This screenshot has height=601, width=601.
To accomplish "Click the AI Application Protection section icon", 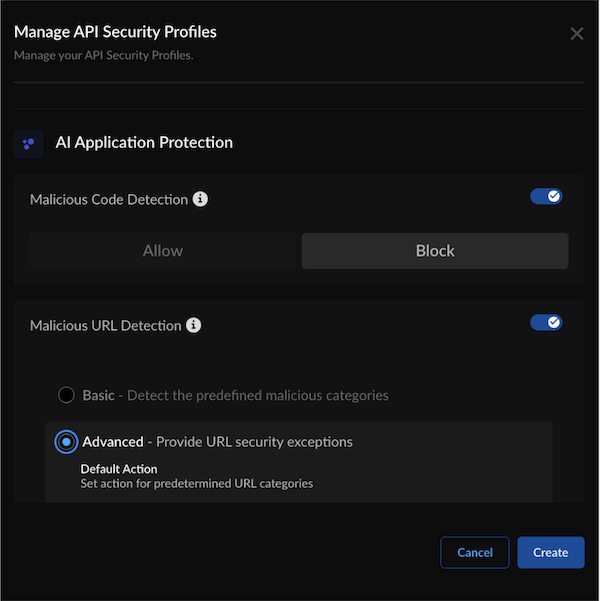I will coord(28,143).
